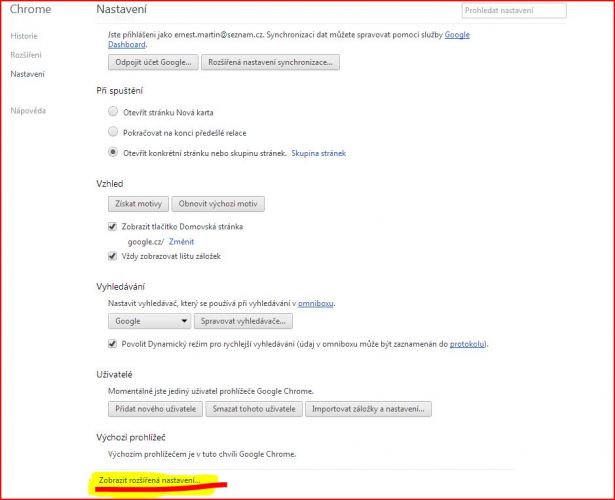Open Rozšířená nastavení synchronizace
This screenshot has height=500, width=615.
coord(270,62)
